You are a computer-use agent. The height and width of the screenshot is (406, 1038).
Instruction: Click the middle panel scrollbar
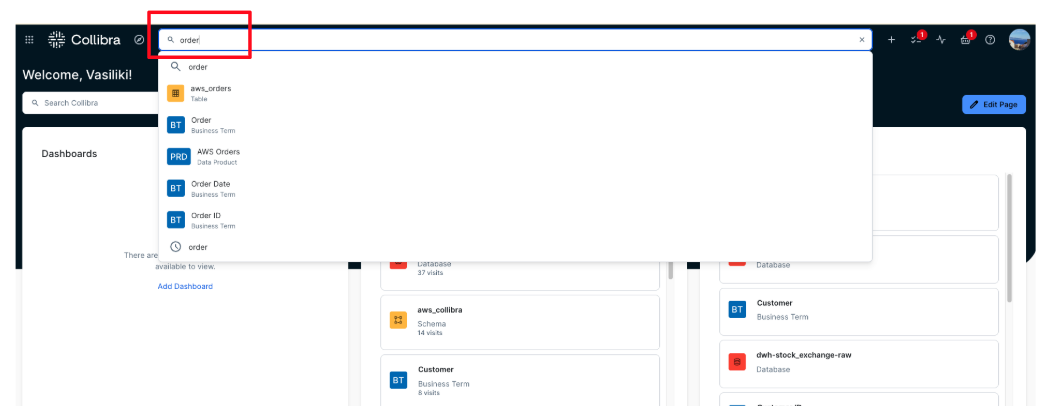pos(670,270)
